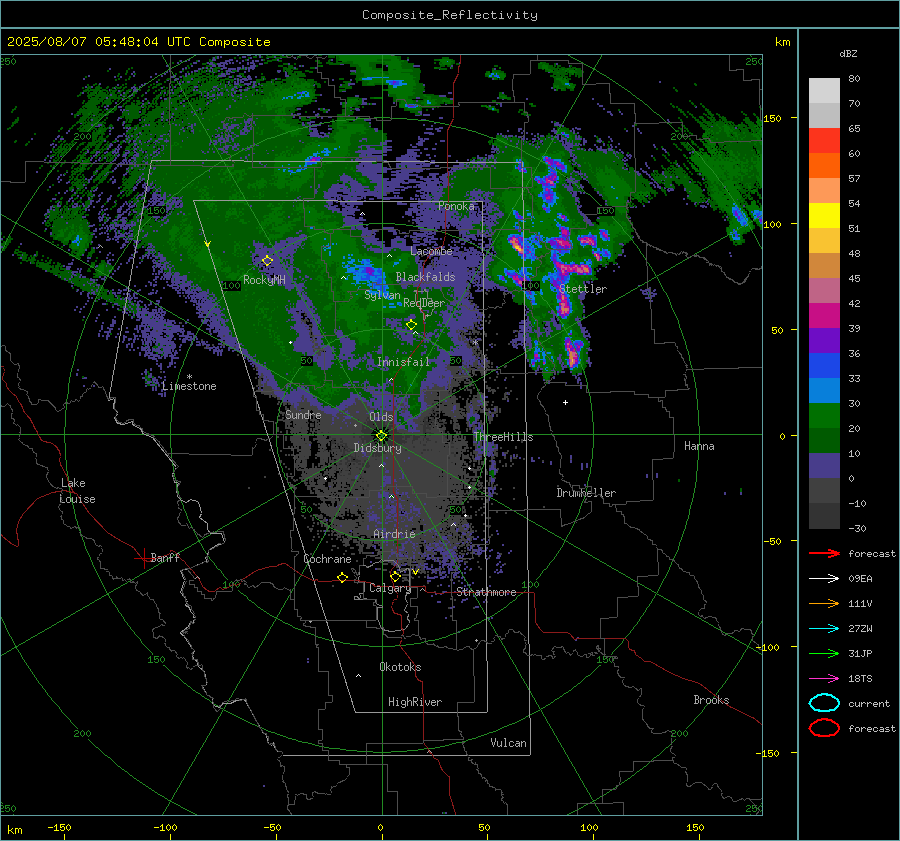The height and width of the screenshot is (841, 900).
Task: Click the yellow diamond marker above Calgary
Action: click(x=395, y=576)
